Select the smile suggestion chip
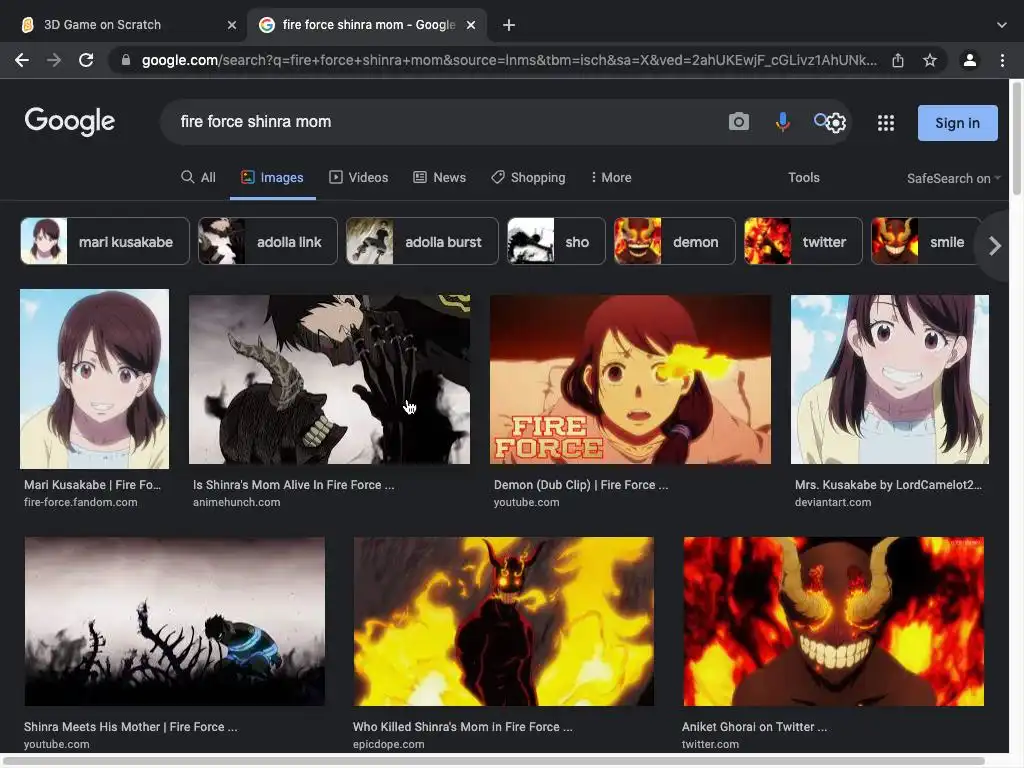Screen dimensions: 1024x768 (x=926, y=241)
